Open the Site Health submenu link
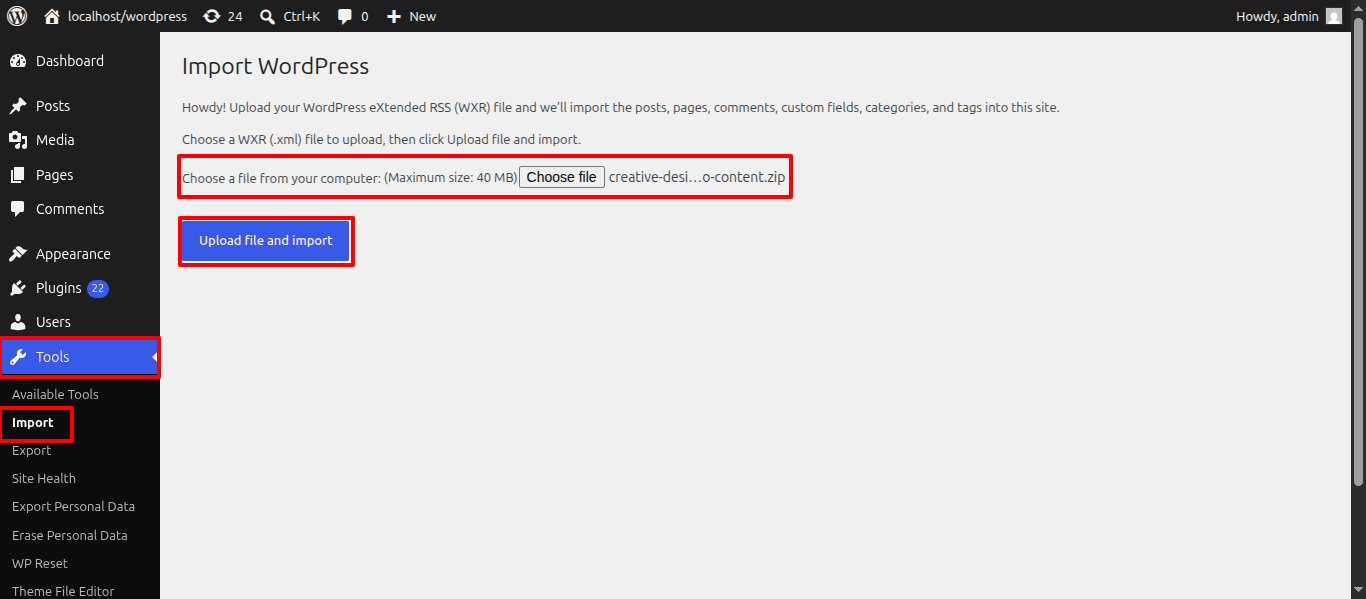The height and width of the screenshot is (599, 1366). tap(44, 479)
